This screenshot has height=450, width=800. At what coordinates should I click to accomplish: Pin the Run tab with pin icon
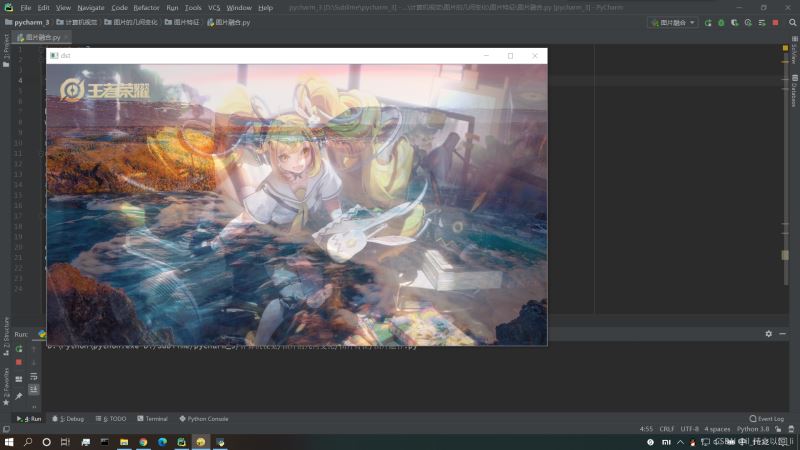pyautogui.click(x=19, y=396)
